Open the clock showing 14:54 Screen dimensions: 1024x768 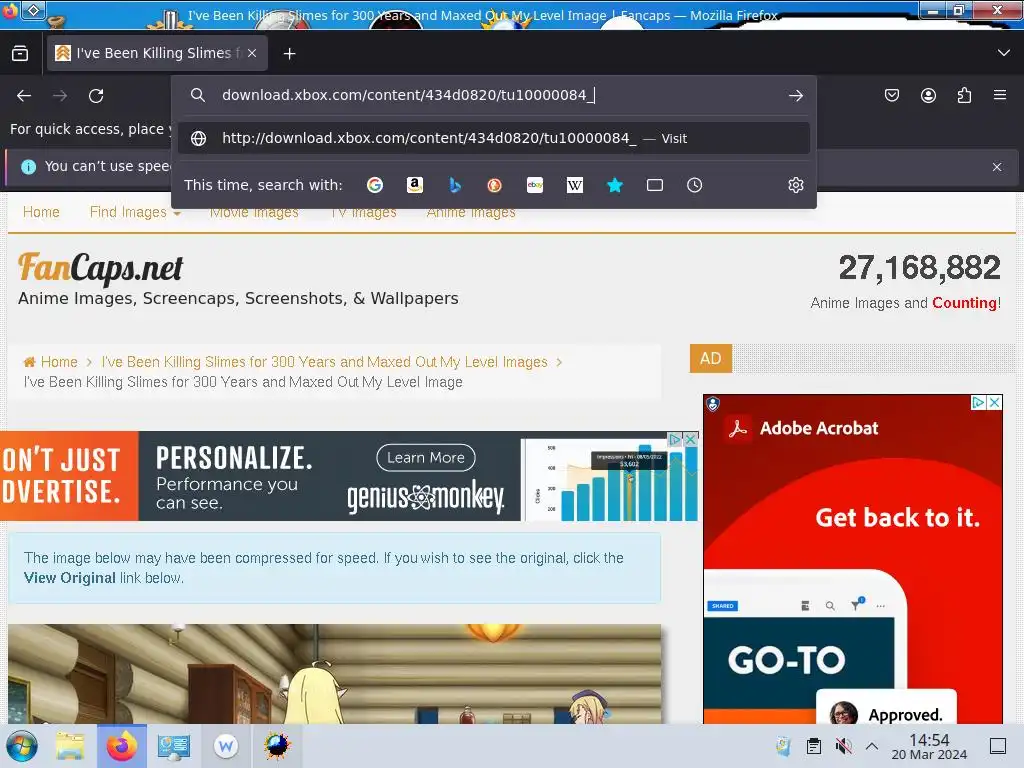pyautogui.click(x=929, y=746)
